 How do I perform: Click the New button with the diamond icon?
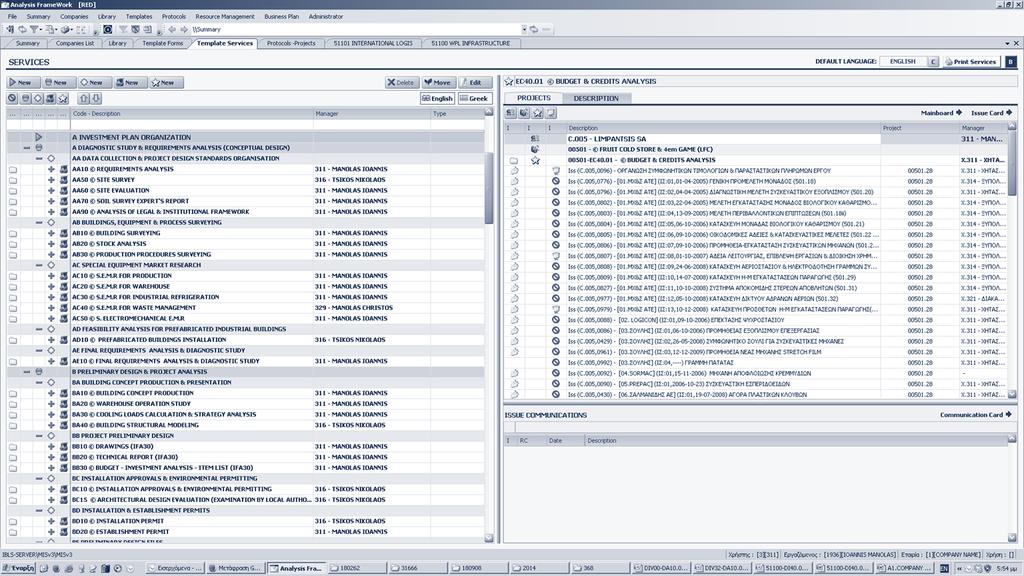[x=93, y=82]
